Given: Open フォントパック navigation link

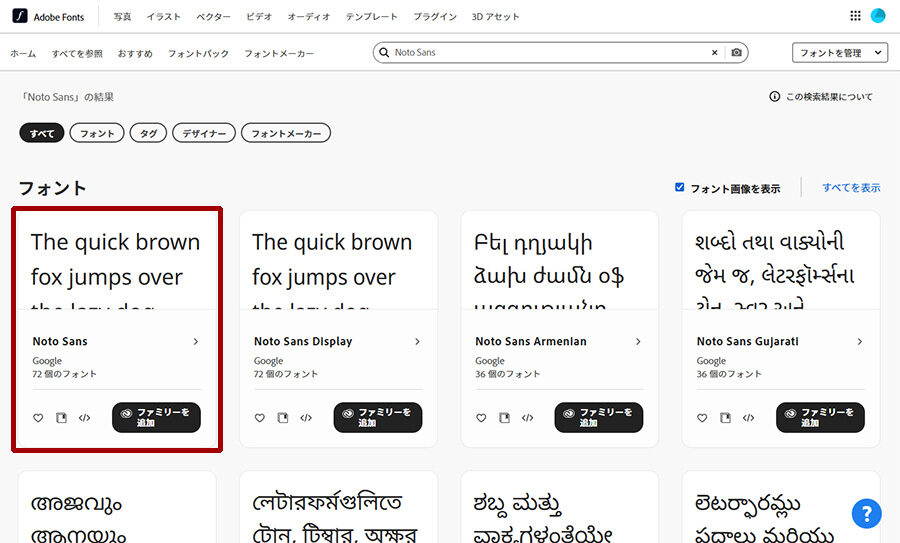Looking at the screenshot, I should click(198, 53).
